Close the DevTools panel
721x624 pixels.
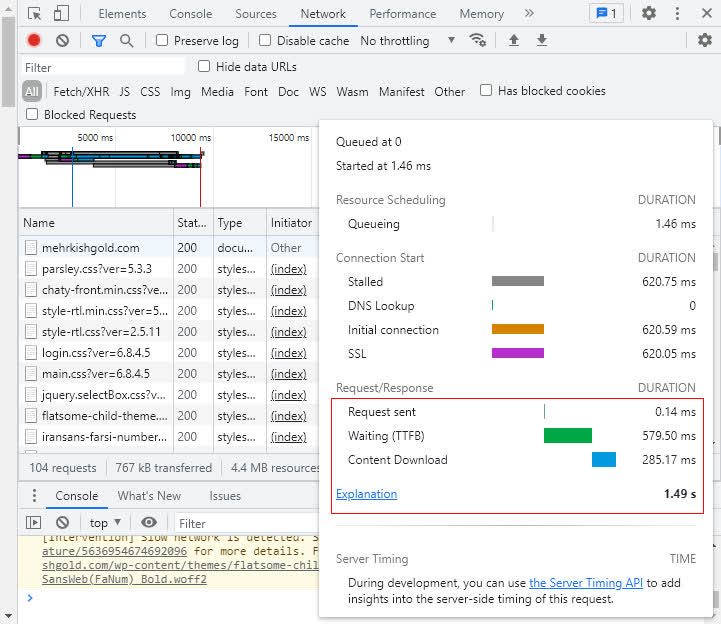click(707, 13)
